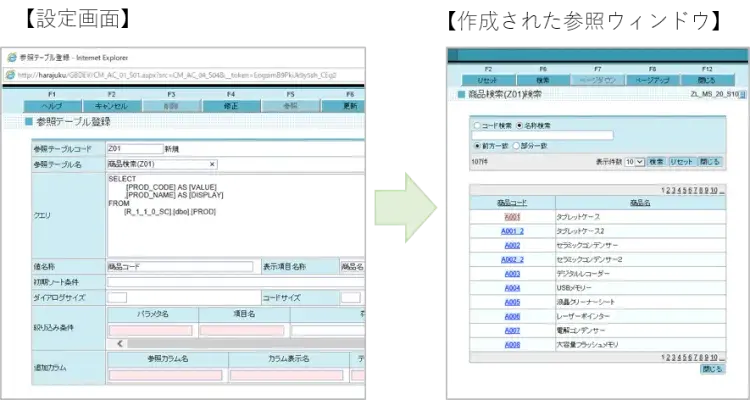Click the 初期ソート条件 input field
Image resolution: width=750 pixels, height=400 pixels.
235,282
